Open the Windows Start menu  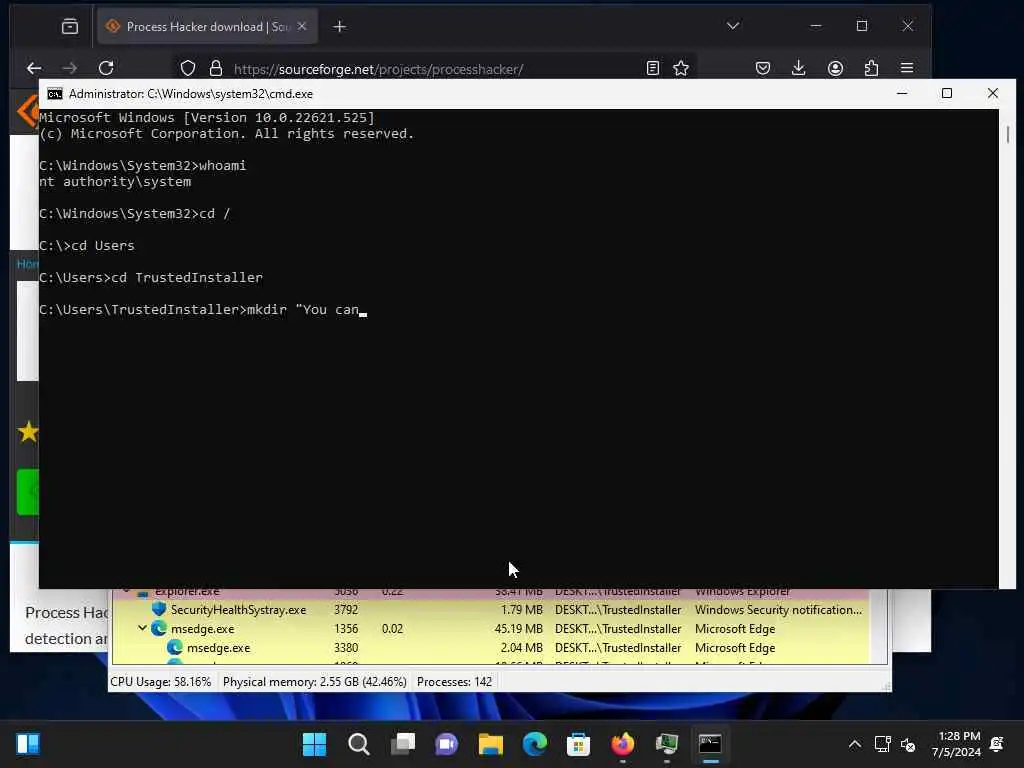tap(314, 744)
